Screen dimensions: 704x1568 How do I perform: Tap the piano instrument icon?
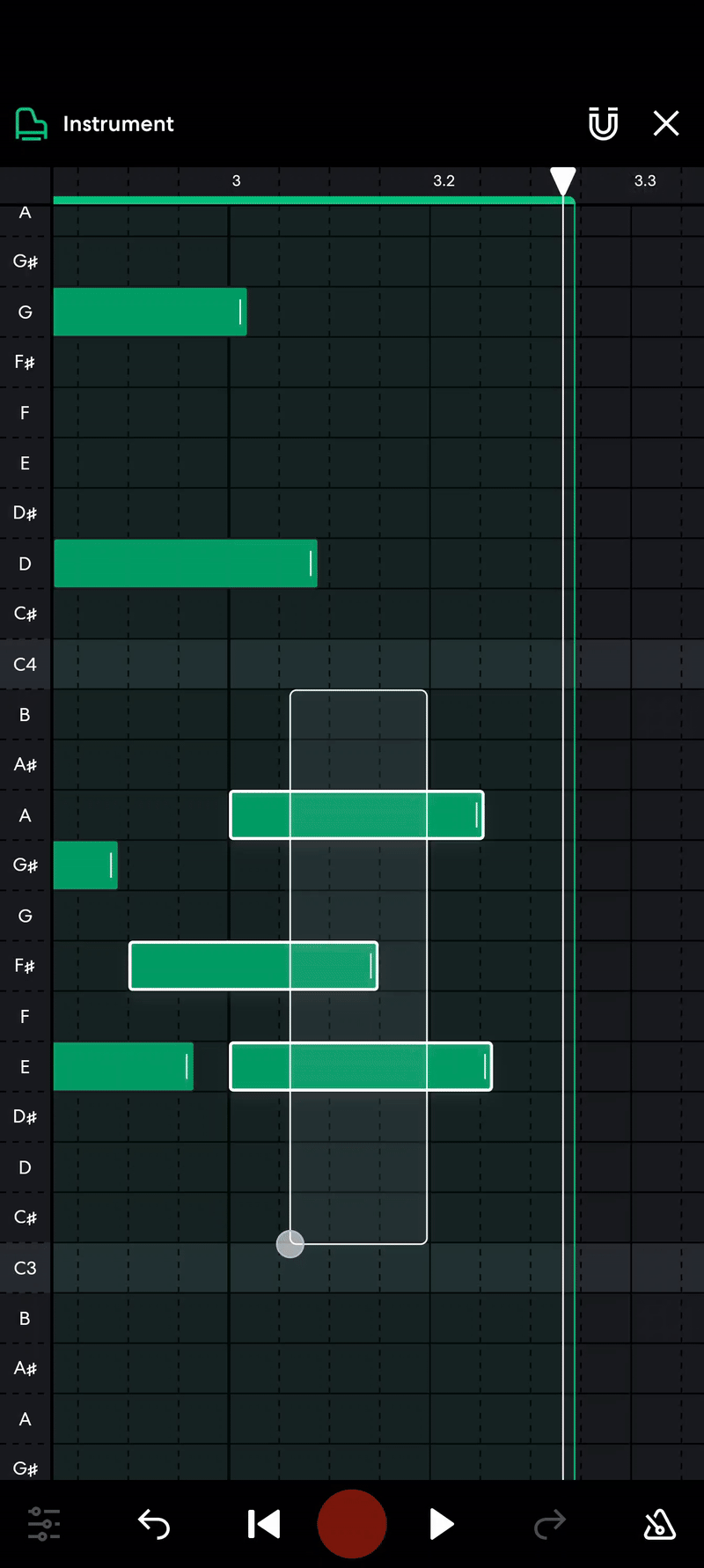(x=31, y=124)
